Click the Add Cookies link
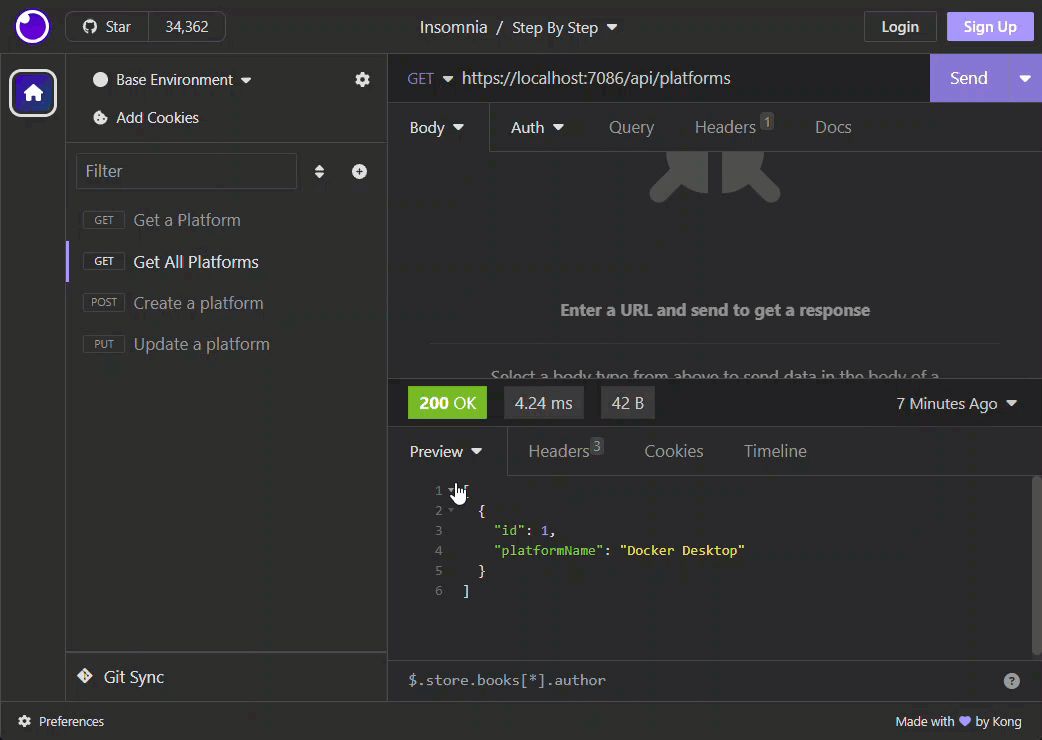 157,118
